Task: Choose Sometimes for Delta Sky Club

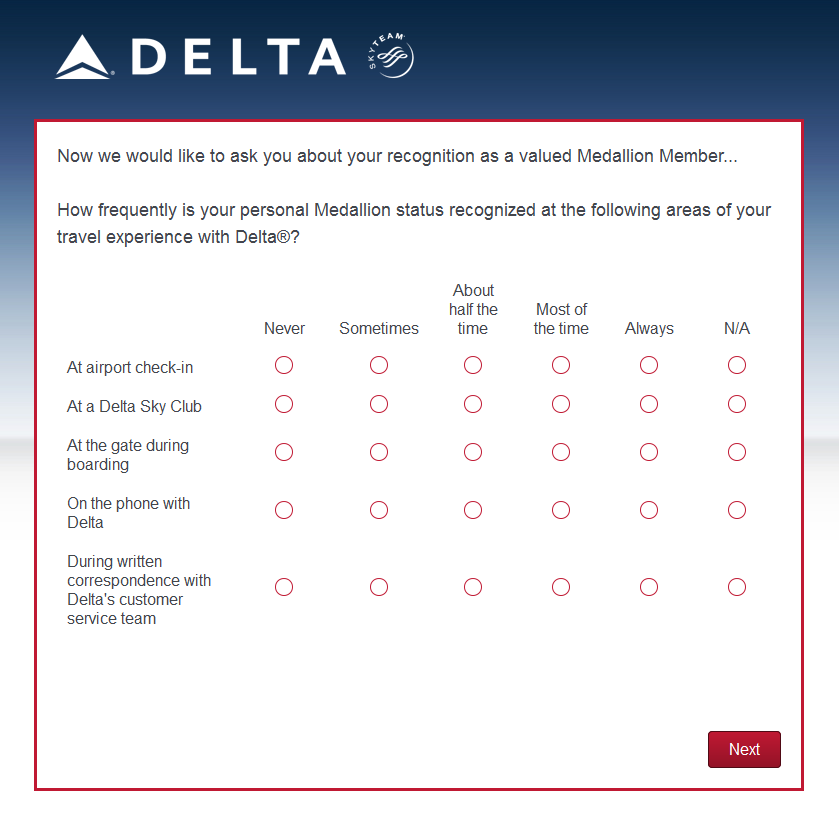Action: click(x=379, y=405)
